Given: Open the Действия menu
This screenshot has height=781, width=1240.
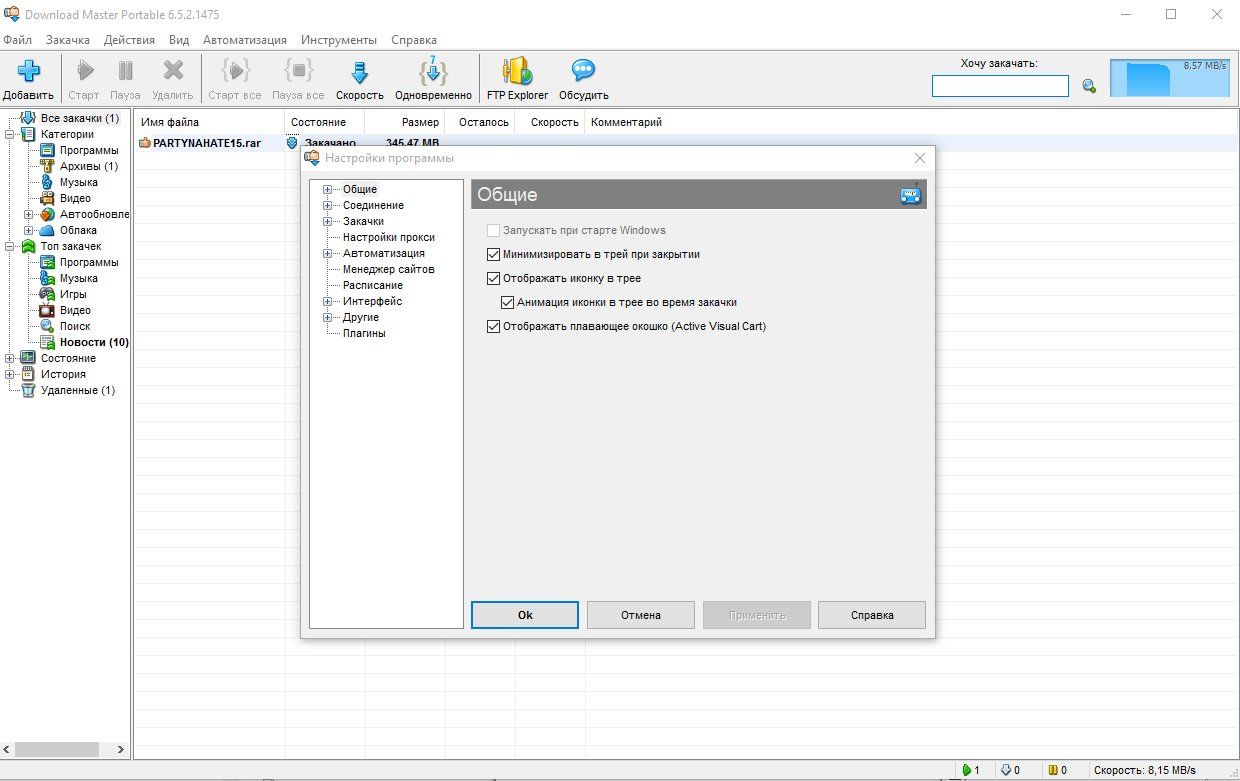Looking at the screenshot, I should [129, 40].
